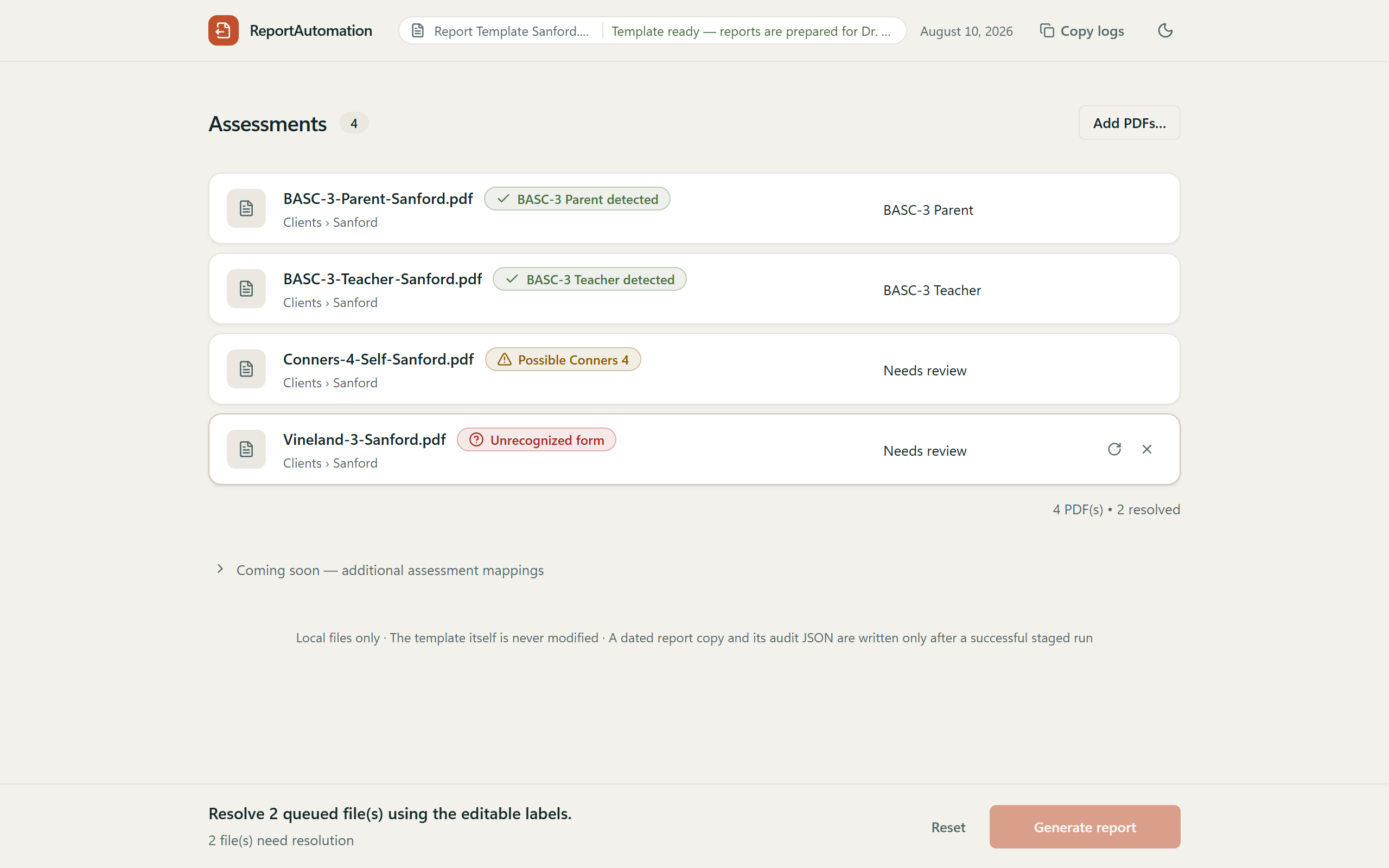
Task: Edit the Needs review label for Vineland-3-Sanford.pdf
Action: pos(925,451)
